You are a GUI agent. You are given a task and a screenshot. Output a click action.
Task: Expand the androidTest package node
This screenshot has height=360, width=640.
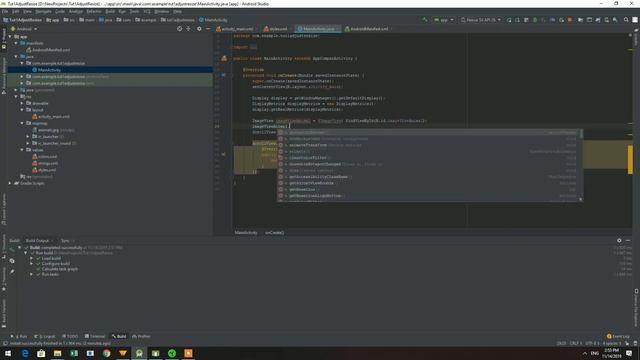(22, 76)
